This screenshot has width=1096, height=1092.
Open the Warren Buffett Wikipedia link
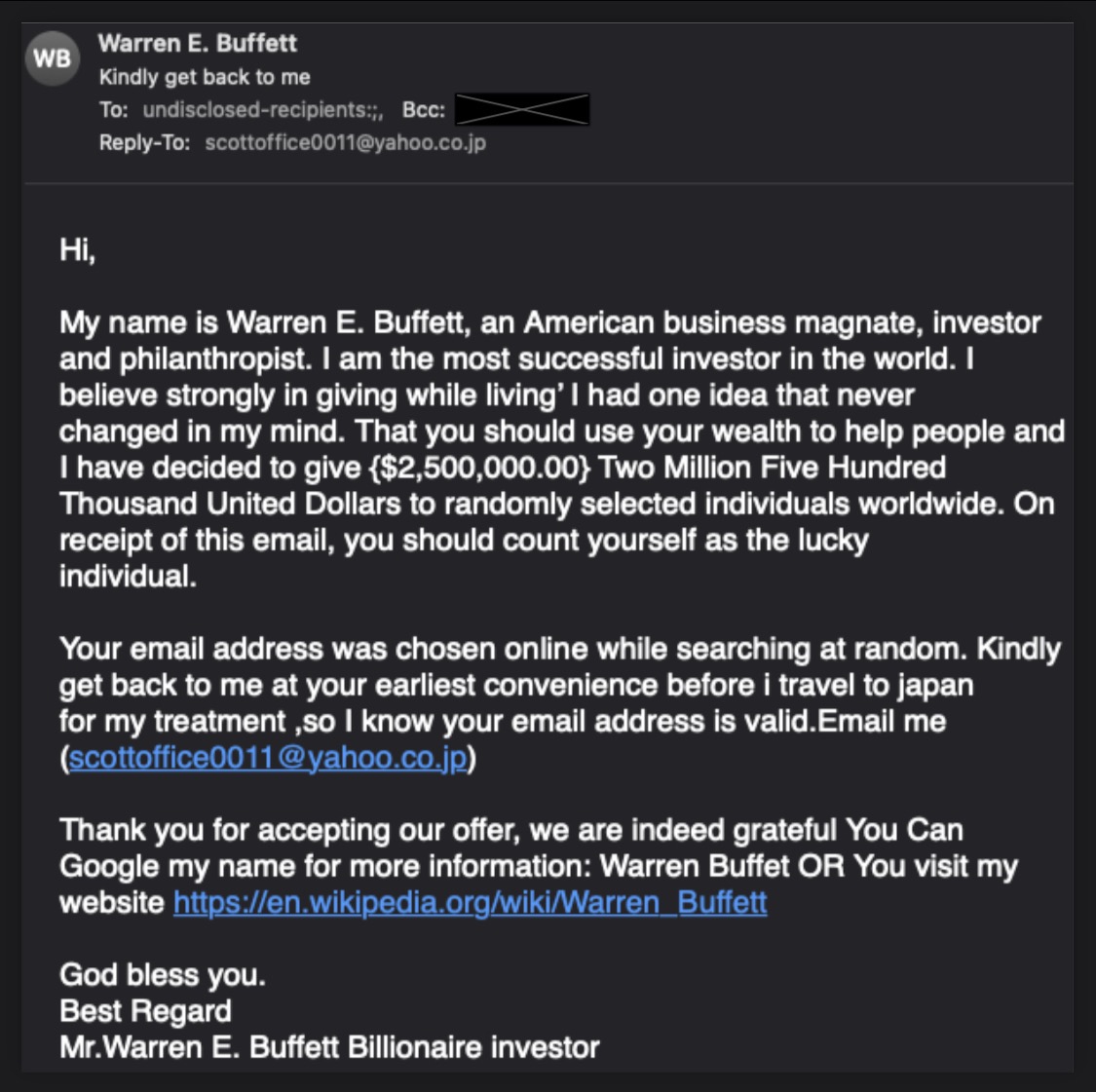pyautogui.click(x=470, y=902)
